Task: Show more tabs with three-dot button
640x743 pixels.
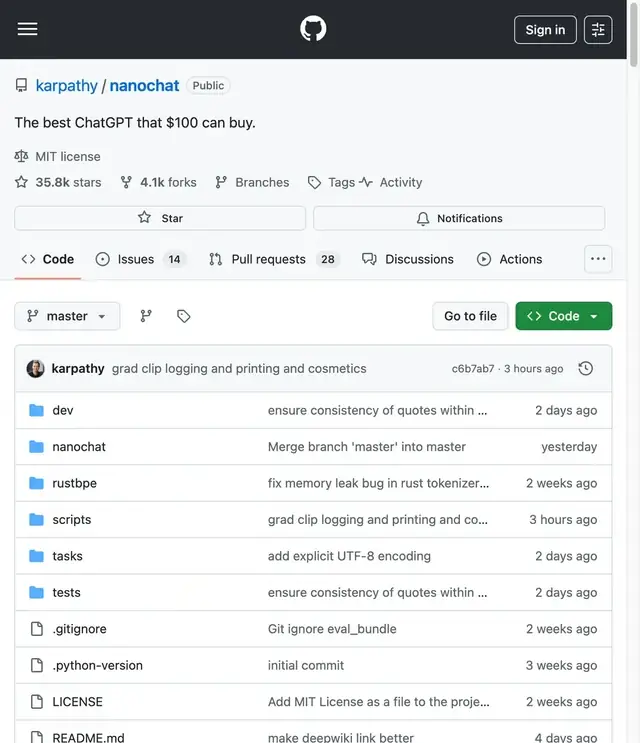Action: (x=598, y=259)
